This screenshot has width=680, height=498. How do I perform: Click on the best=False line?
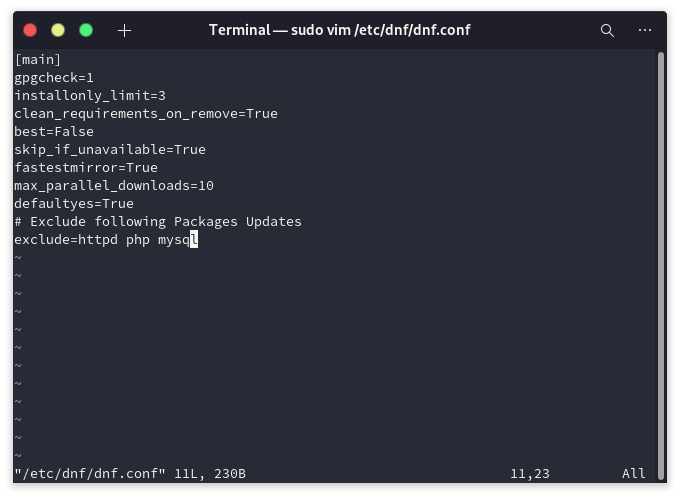point(54,131)
